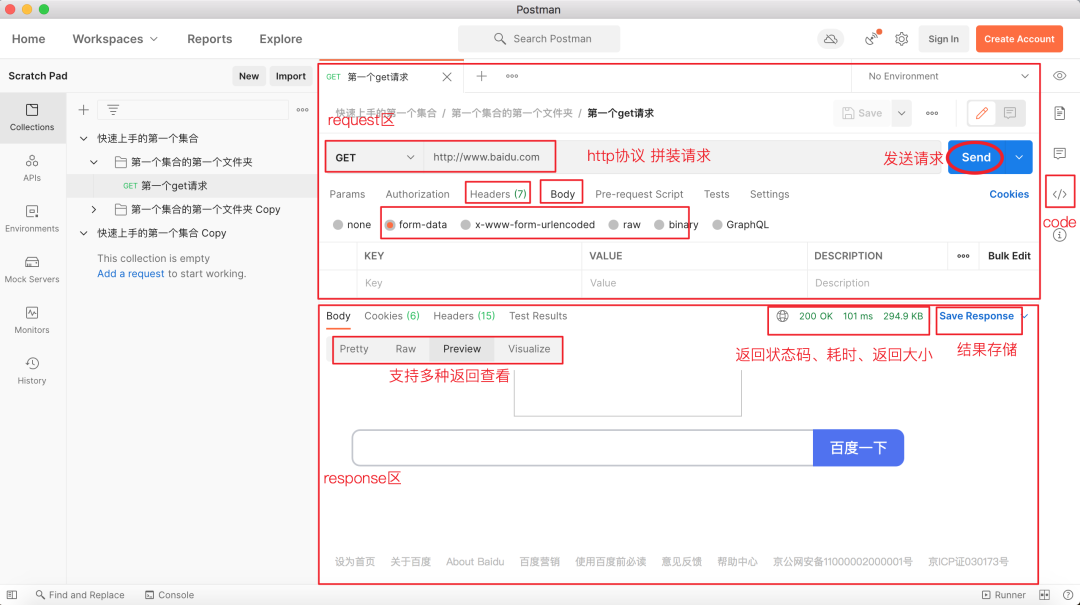This screenshot has height=605, width=1080.
Task: Click the Search Postman field
Action: (x=539, y=39)
